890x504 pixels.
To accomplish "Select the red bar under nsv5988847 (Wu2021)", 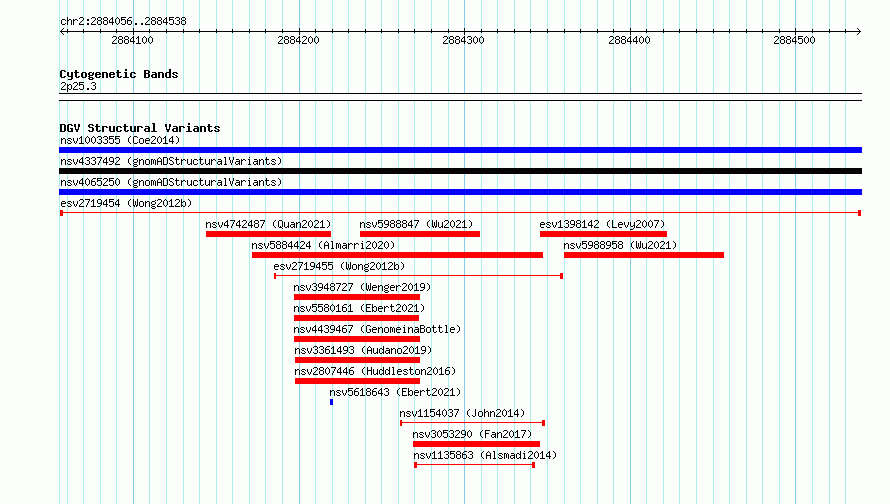I will pos(420,234).
